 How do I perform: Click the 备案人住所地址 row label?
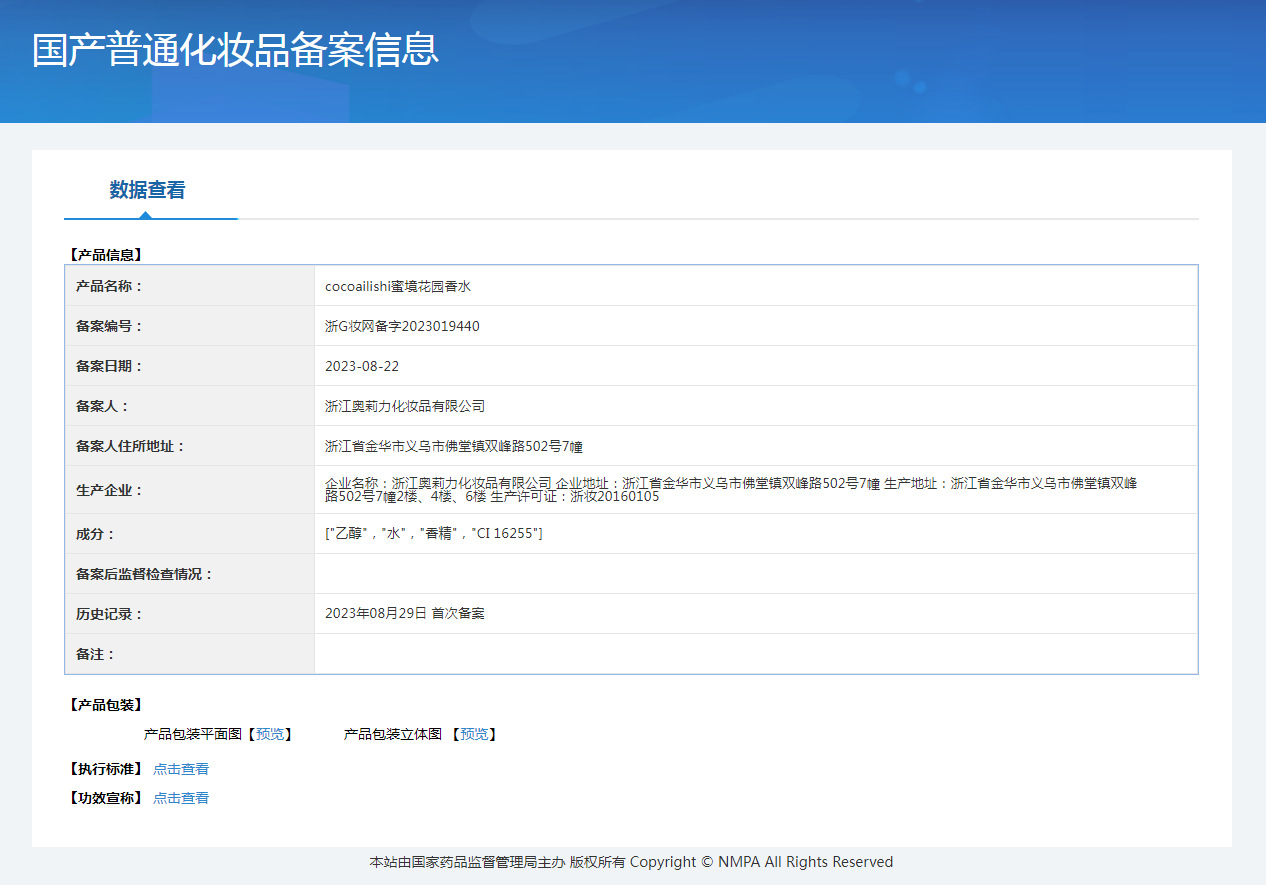point(131,446)
